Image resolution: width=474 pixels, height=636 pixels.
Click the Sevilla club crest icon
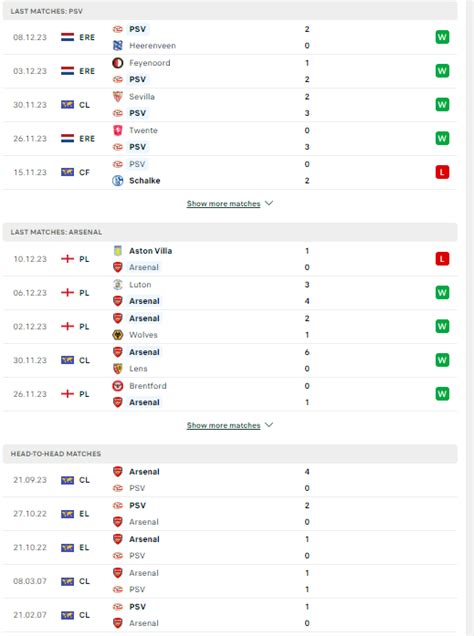(118, 97)
